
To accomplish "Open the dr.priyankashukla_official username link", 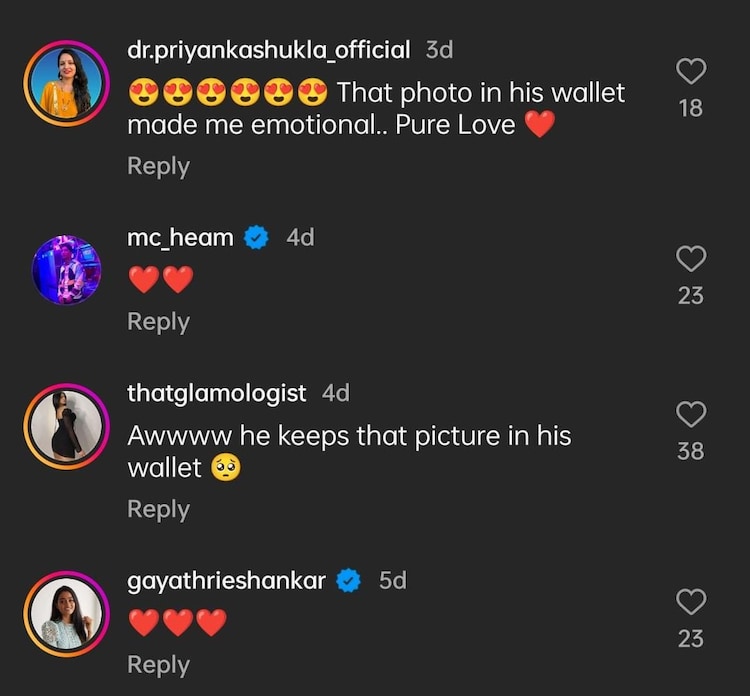I will (x=268, y=49).
